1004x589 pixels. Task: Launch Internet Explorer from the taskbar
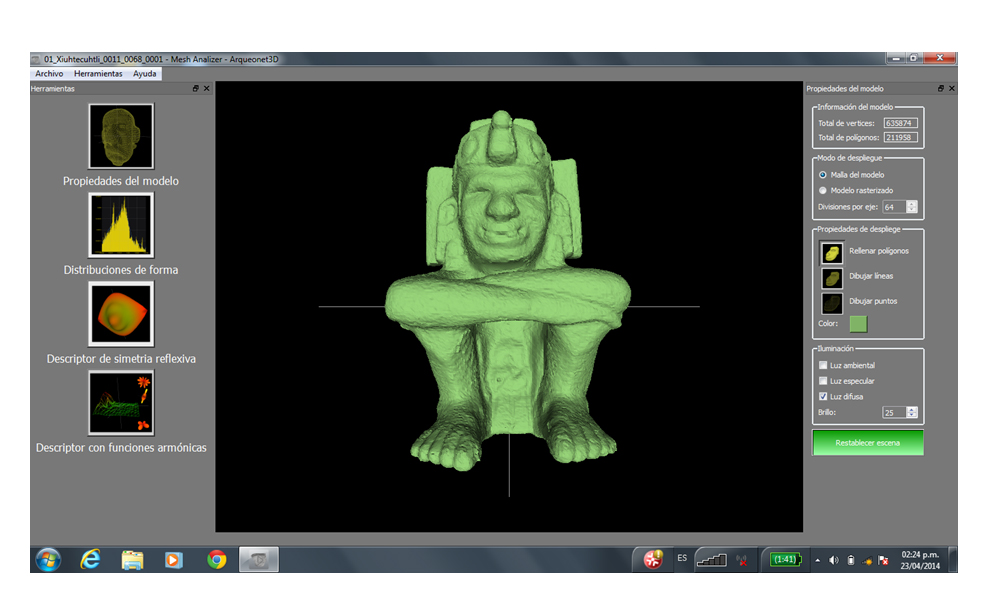tap(90, 560)
